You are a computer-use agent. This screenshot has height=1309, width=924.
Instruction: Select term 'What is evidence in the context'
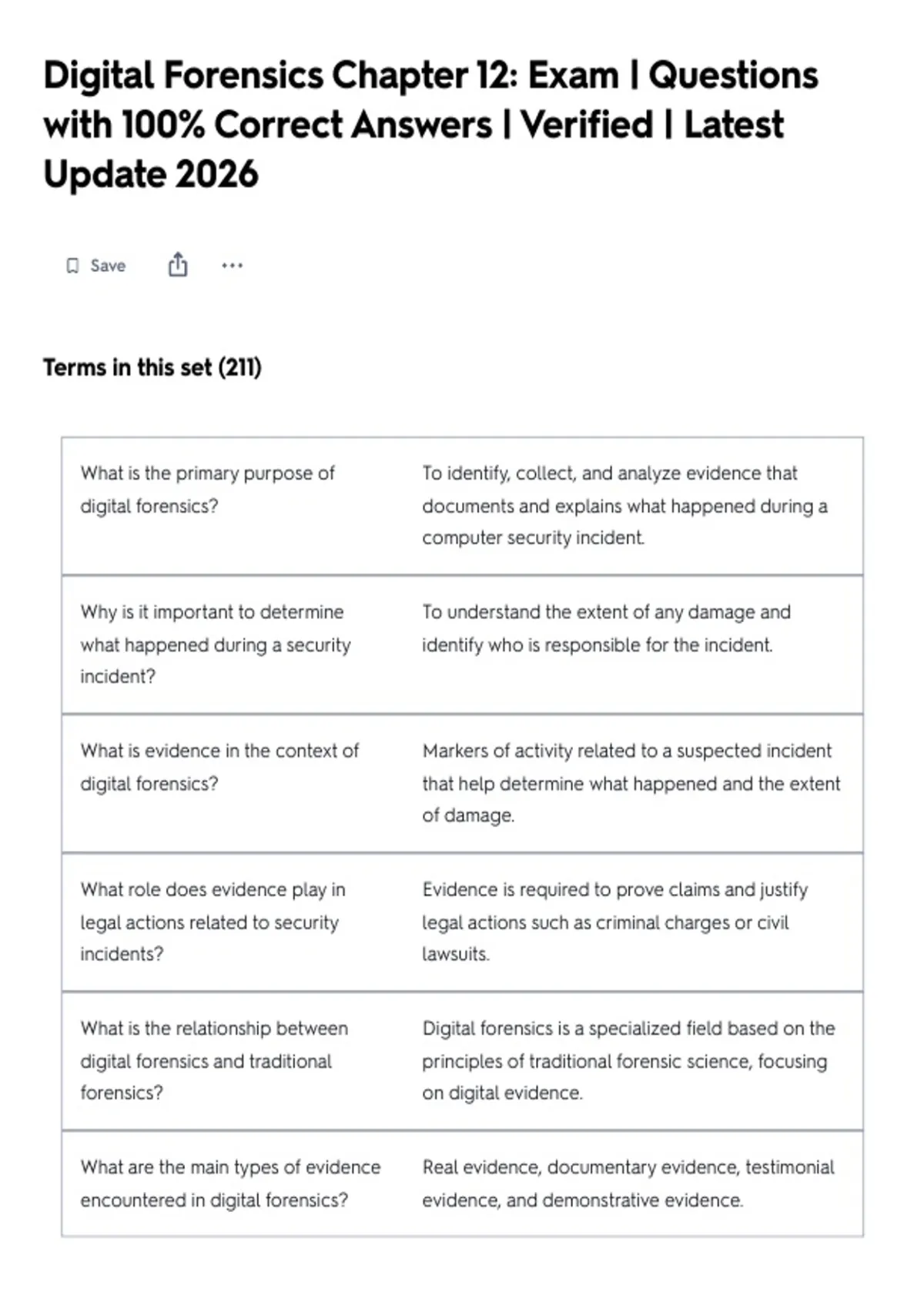tap(219, 767)
